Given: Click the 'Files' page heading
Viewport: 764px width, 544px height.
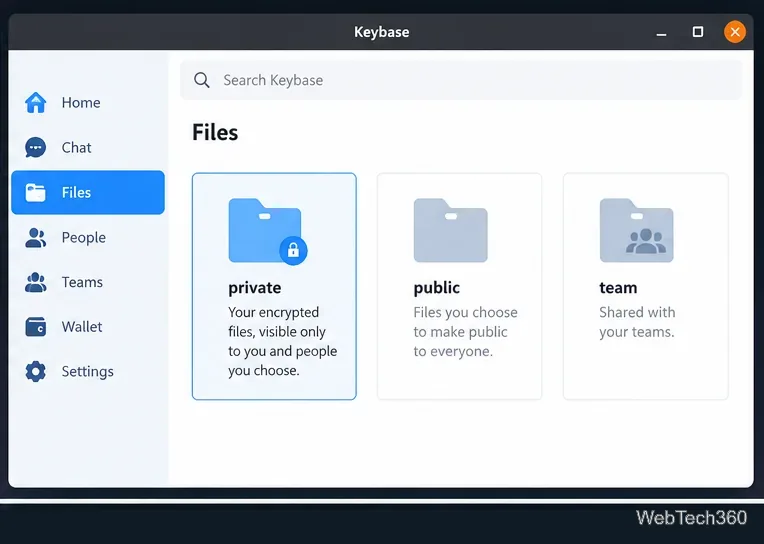Looking at the screenshot, I should 215,132.
